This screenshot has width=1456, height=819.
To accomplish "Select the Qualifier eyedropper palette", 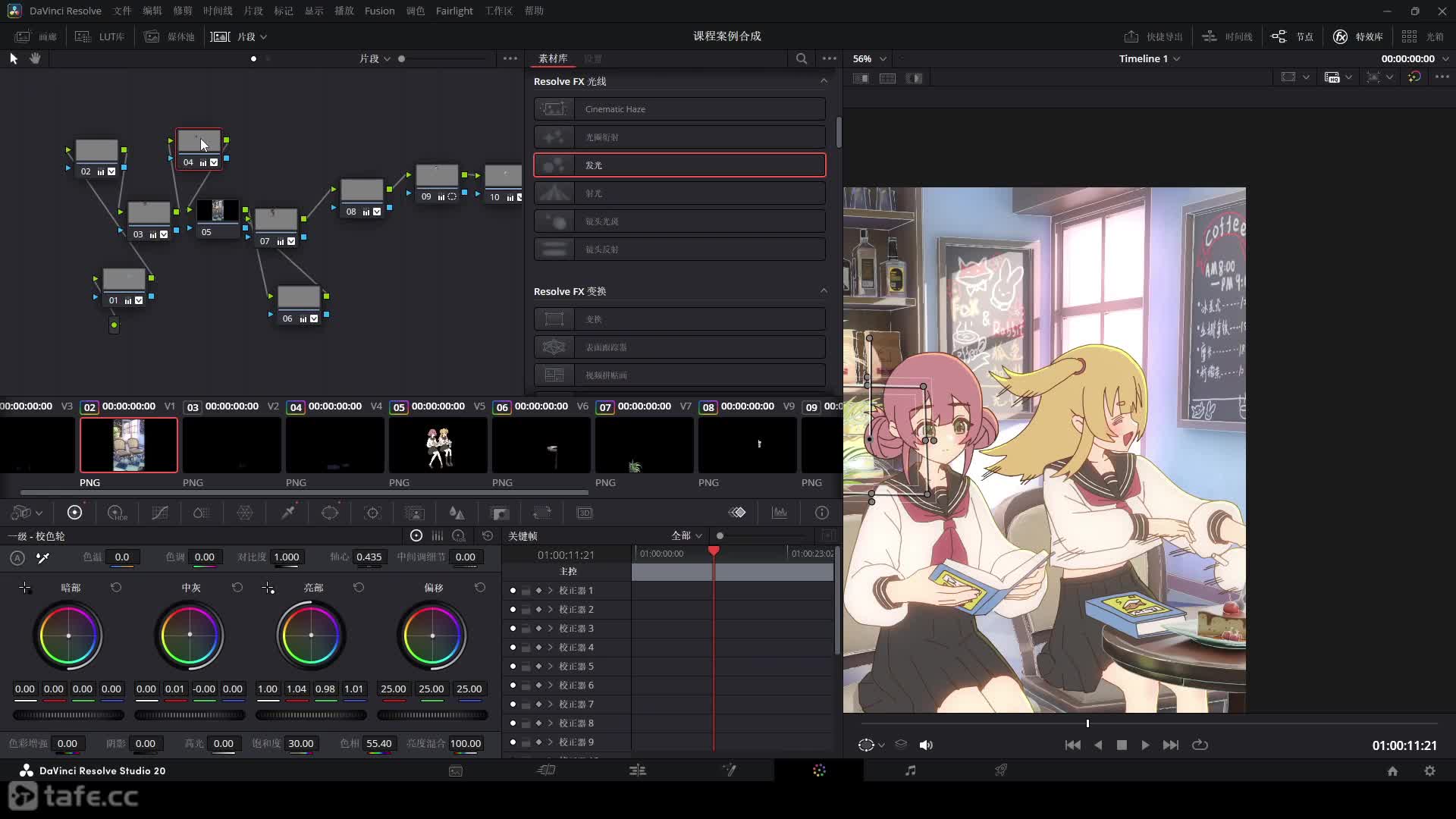I will (x=288, y=513).
